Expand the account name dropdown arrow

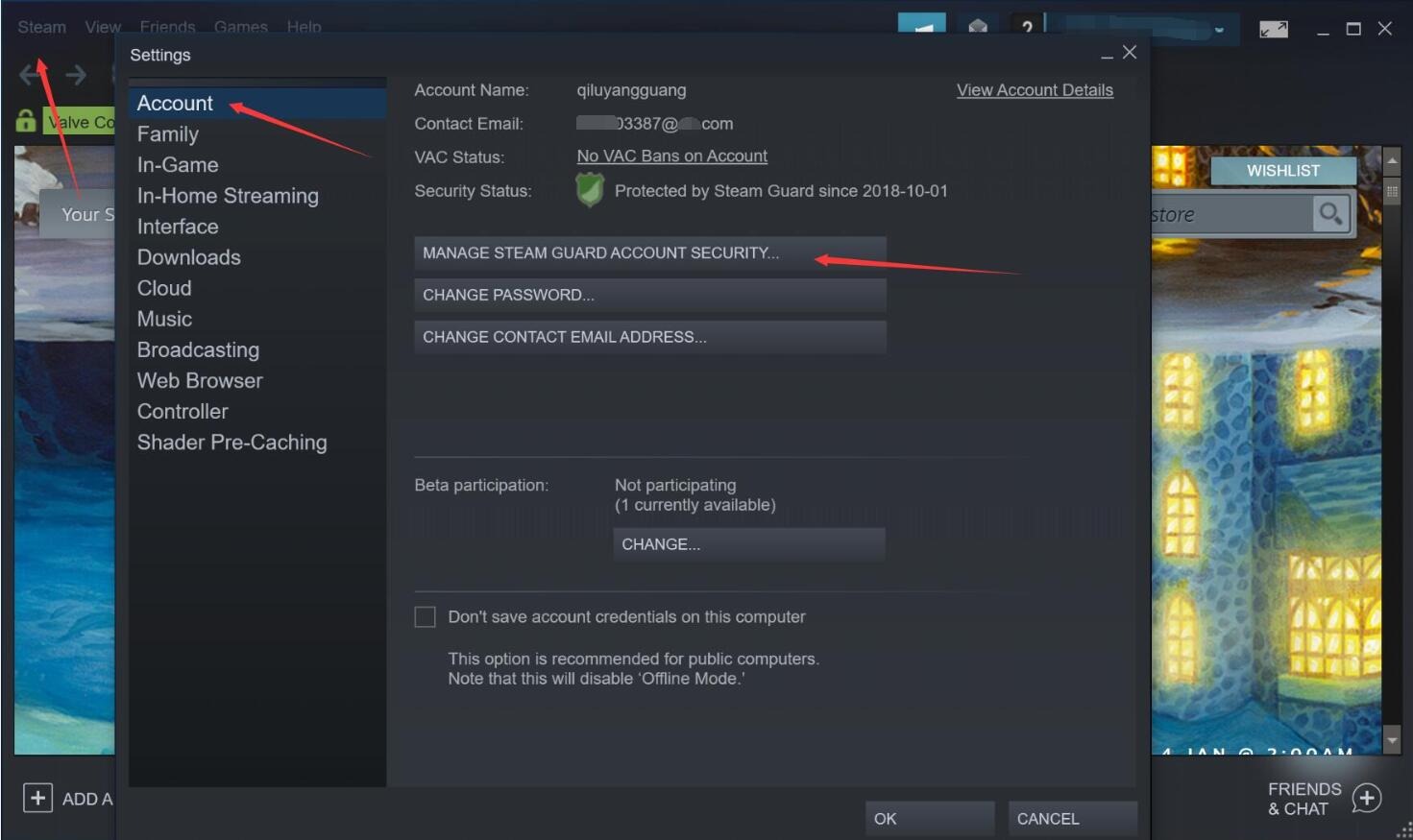[1219, 29]
